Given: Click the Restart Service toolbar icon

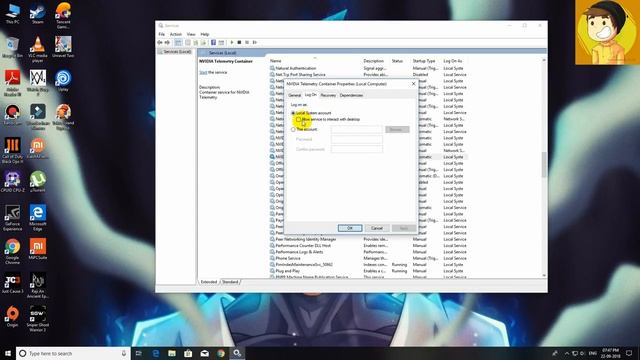Looking at the screenshot, I should point(255,42).
